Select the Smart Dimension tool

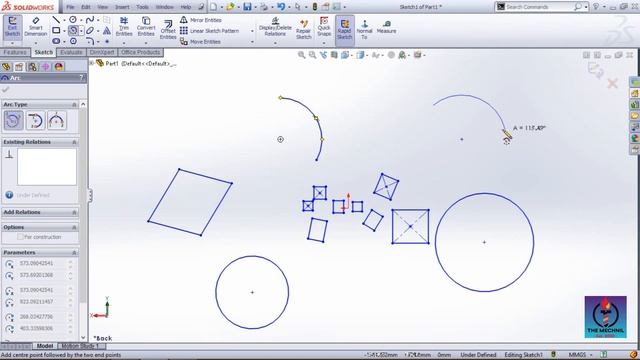tap(36, 27)
